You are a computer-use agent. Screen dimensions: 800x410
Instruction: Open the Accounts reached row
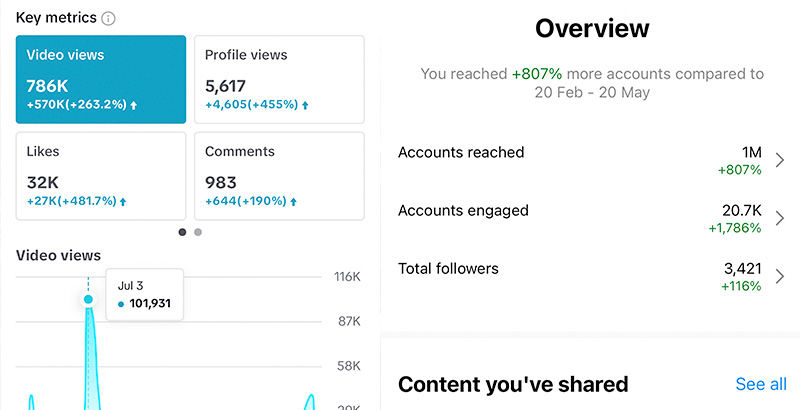pos(591,160)
